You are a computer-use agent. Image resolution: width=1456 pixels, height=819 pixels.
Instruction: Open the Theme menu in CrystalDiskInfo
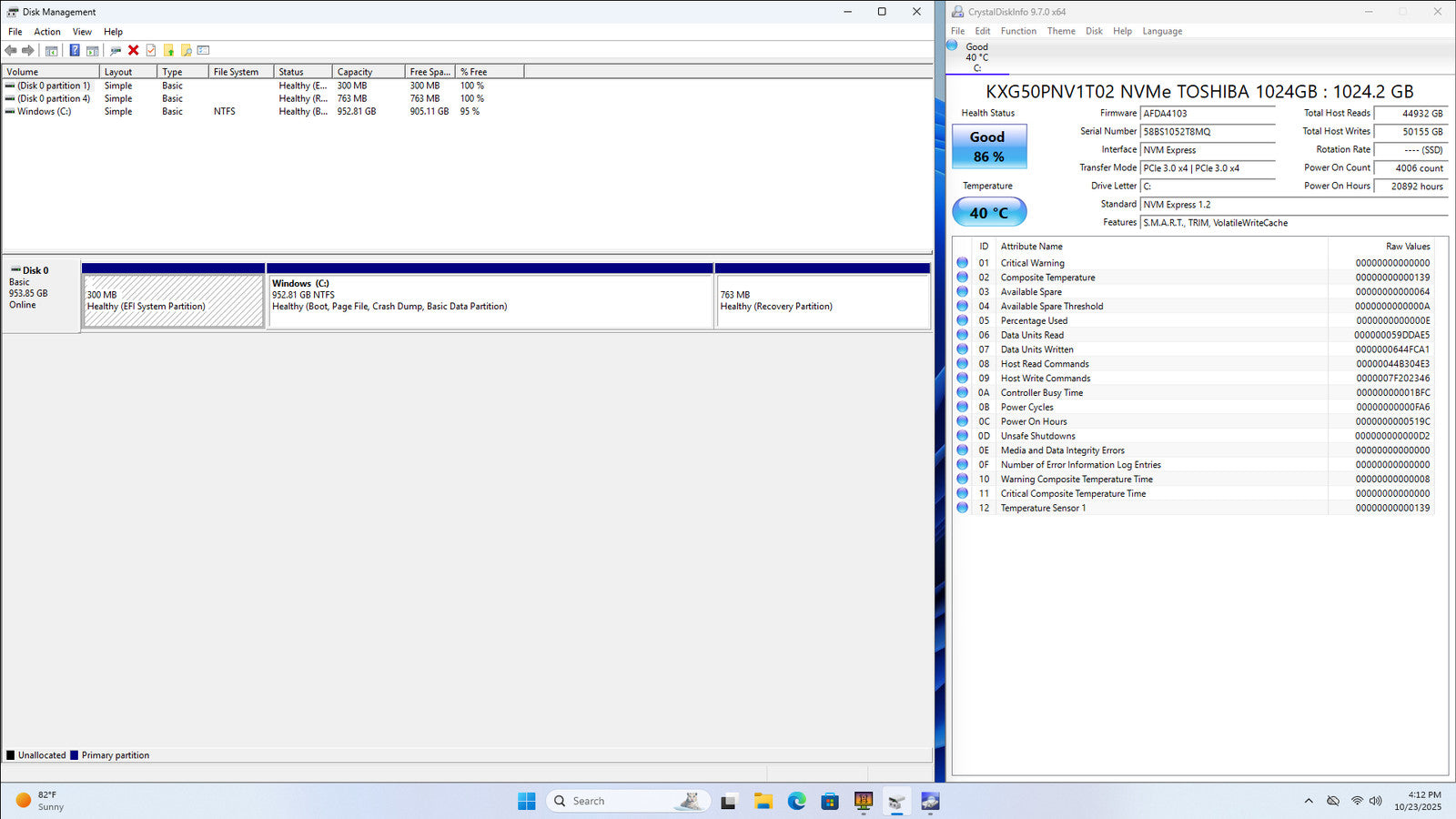click(x=1061, y=31)
